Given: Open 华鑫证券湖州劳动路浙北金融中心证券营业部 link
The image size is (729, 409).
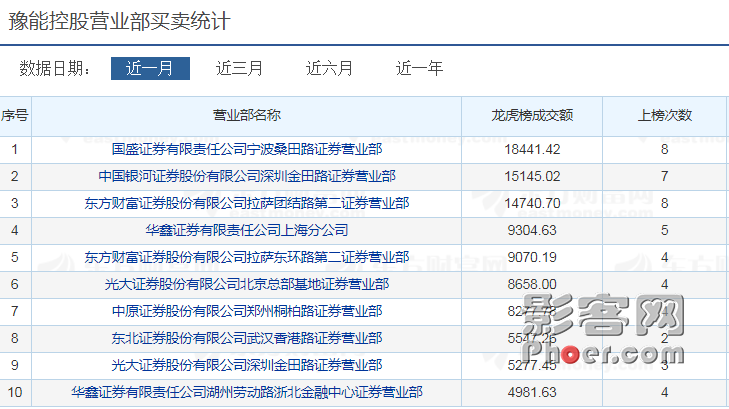Looking at the screenshot, I should 247,392.
